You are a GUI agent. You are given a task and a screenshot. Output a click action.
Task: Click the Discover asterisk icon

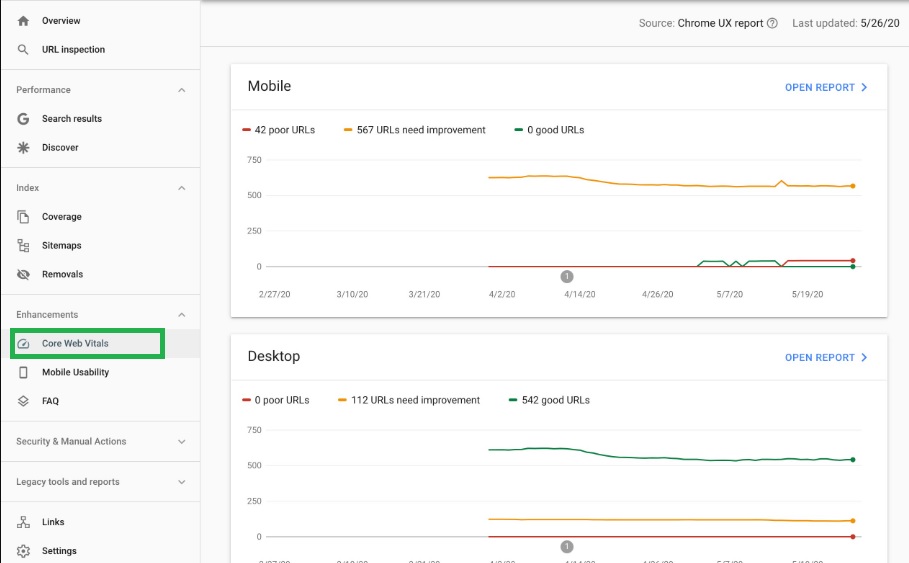[x=23, y=147]
